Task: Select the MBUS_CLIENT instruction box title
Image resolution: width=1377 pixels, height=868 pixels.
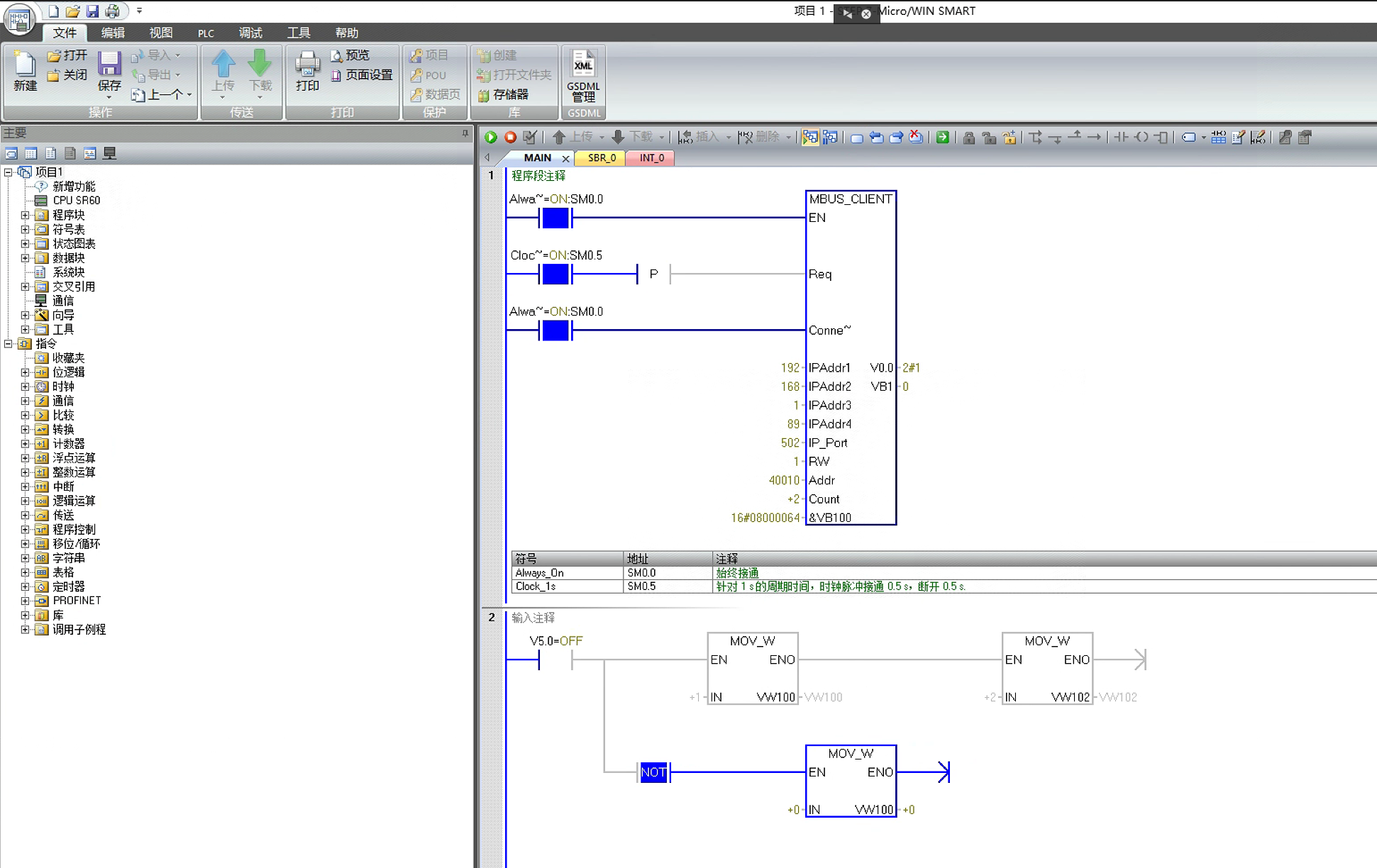Action: click(x=851, y=199)
